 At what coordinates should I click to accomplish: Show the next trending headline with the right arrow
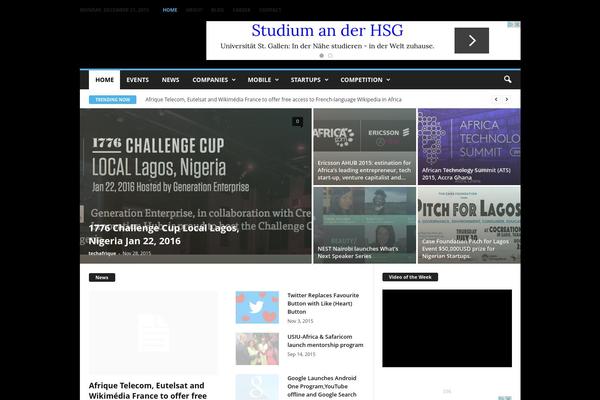coord(507,99)
